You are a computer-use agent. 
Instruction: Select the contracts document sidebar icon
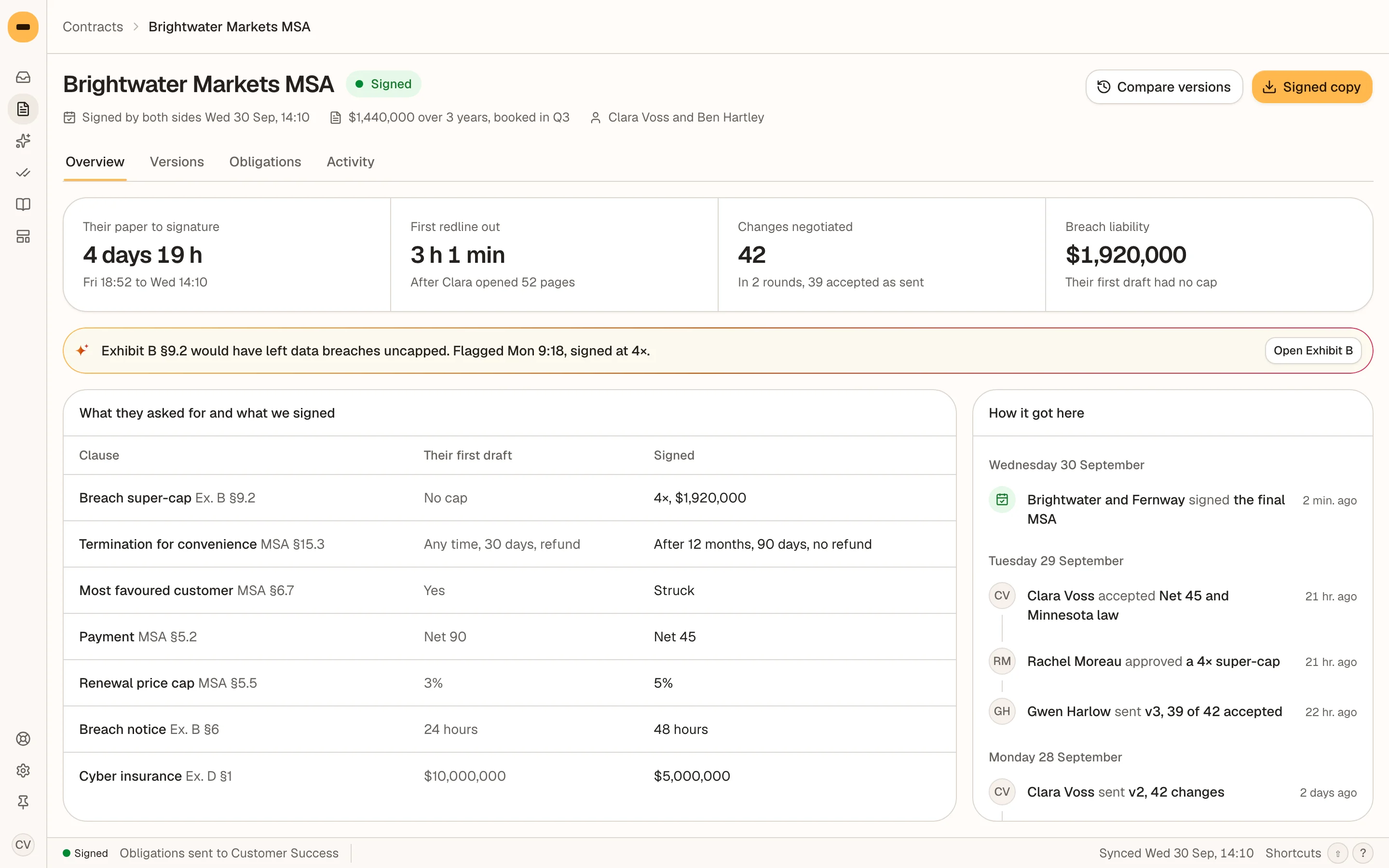23,109
